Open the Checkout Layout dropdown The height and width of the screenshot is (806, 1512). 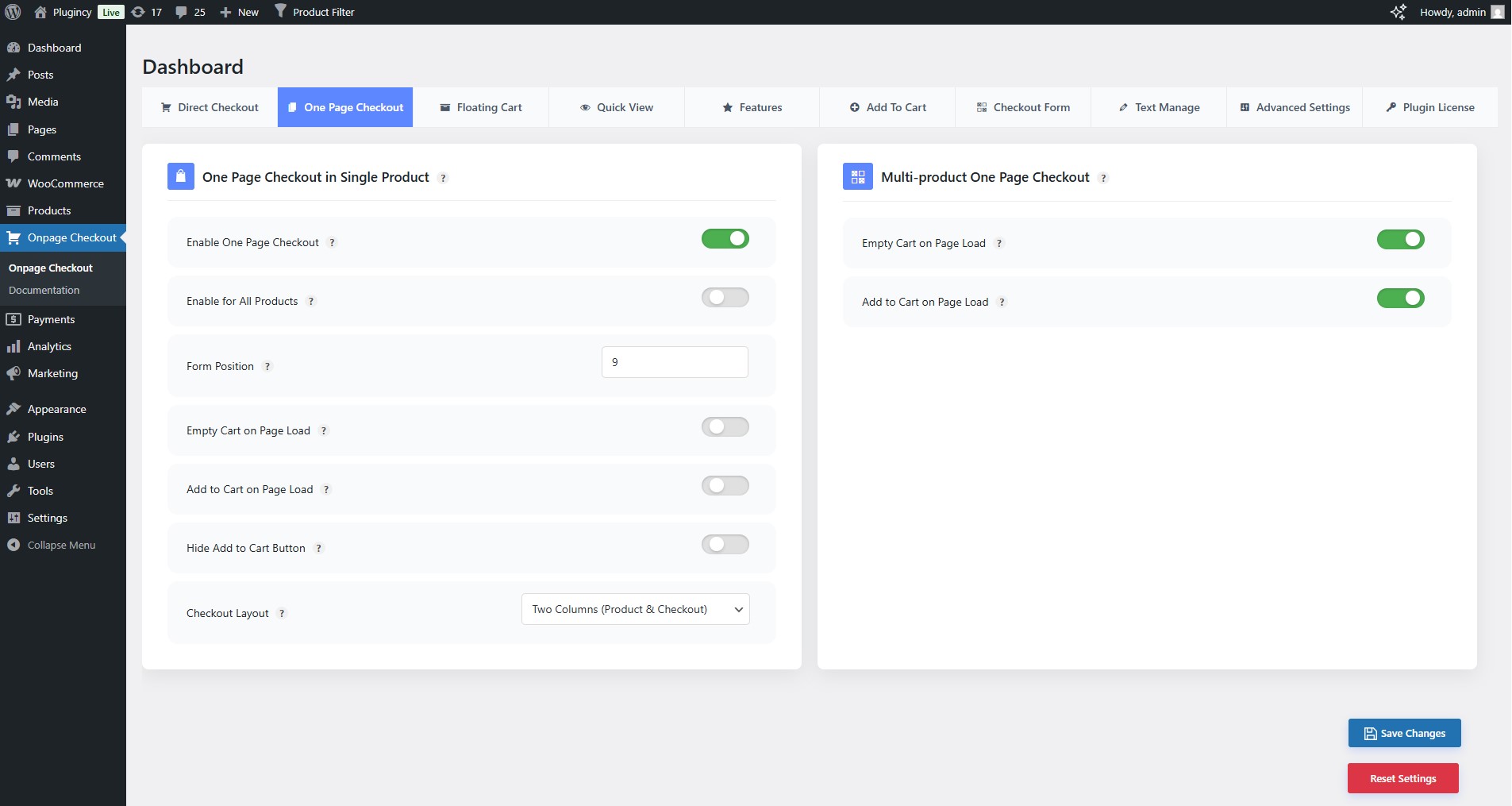pyautogui.click(x=634, y=609)
